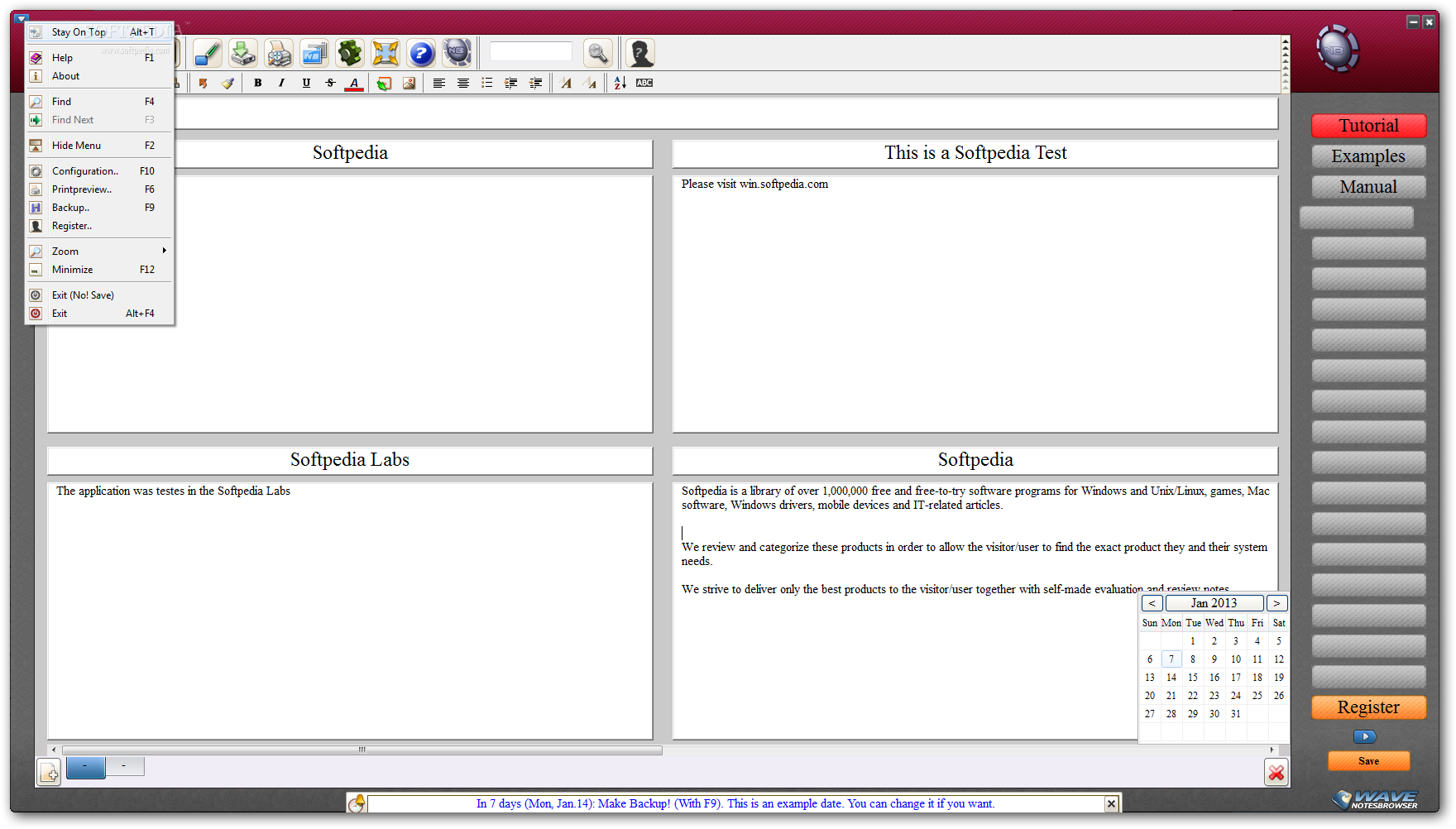Screen dimensions: 1456x829
Task: Toggle bold formatting
Action: (x=258, y=83)
